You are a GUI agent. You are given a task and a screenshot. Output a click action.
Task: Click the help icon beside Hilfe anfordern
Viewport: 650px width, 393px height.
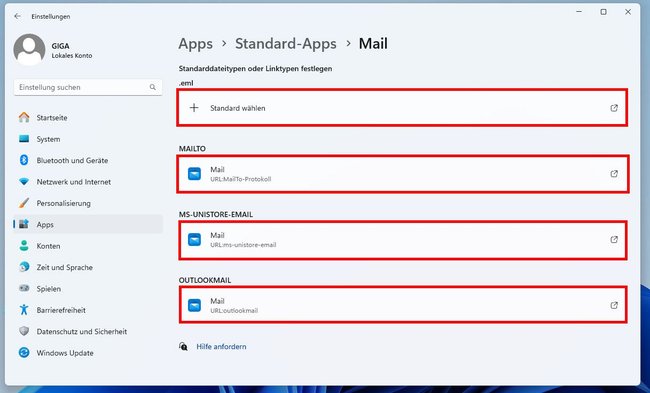183,347
